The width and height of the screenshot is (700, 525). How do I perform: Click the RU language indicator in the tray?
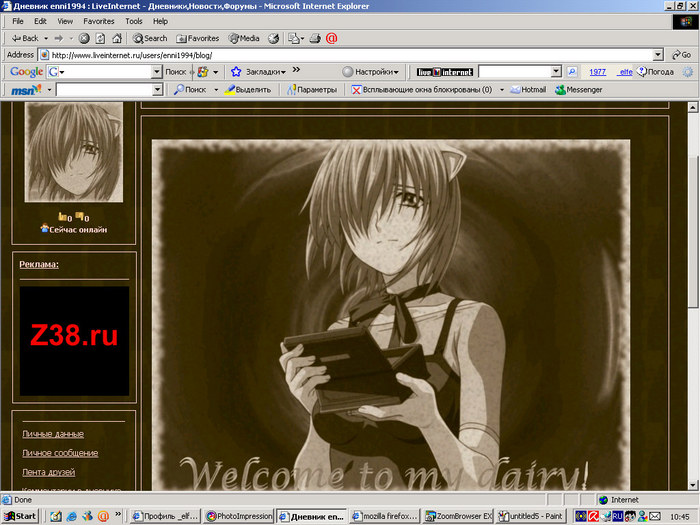[617, 517]
